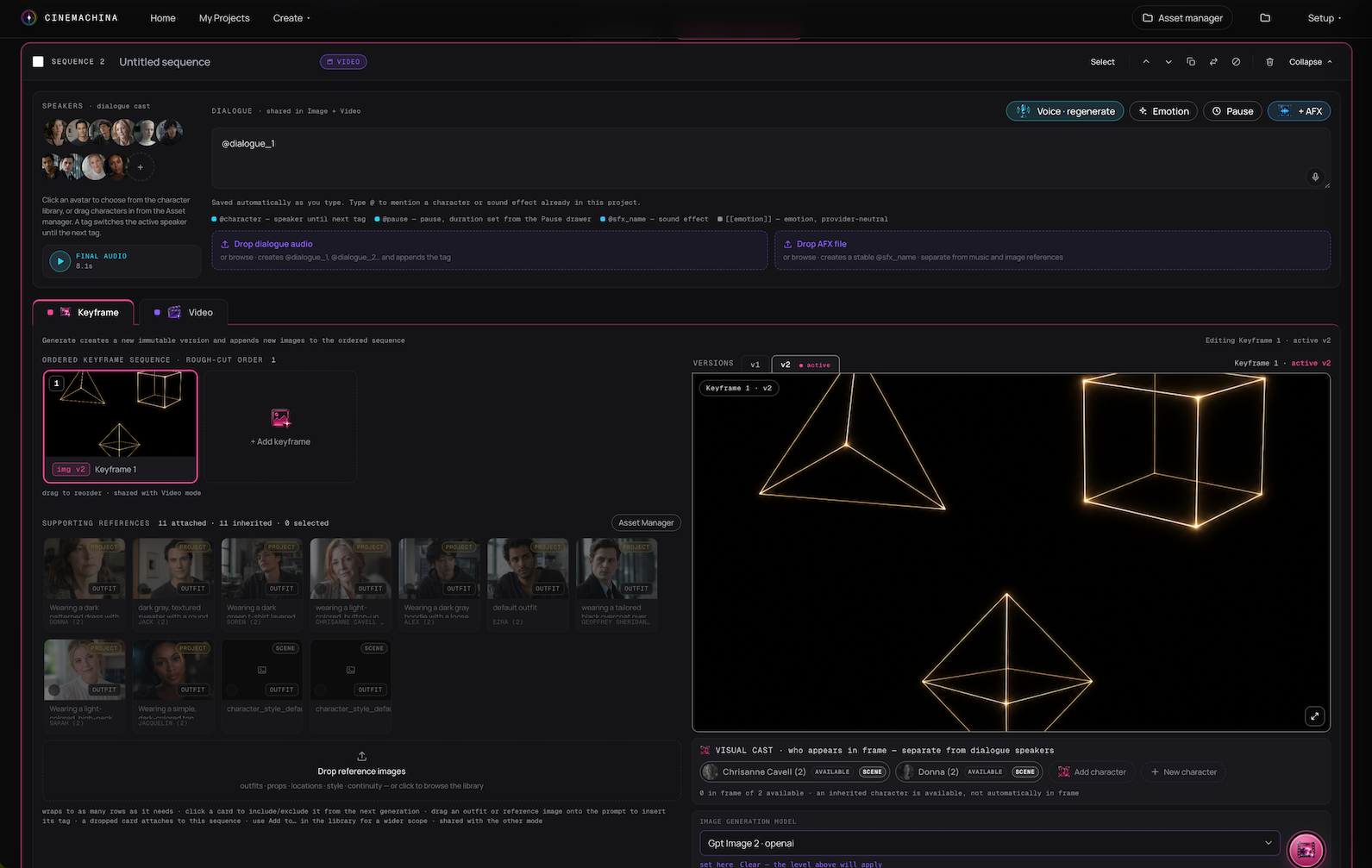
Task: Open the Pause drawer
Action: [x=1232, y=111]
